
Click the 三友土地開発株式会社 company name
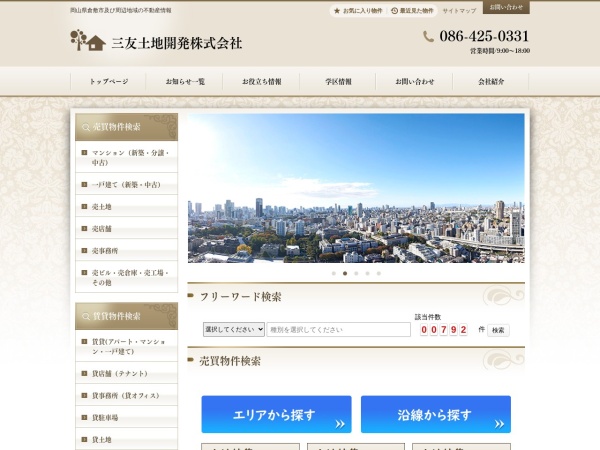pyautogui.click(x=177, y=43)
